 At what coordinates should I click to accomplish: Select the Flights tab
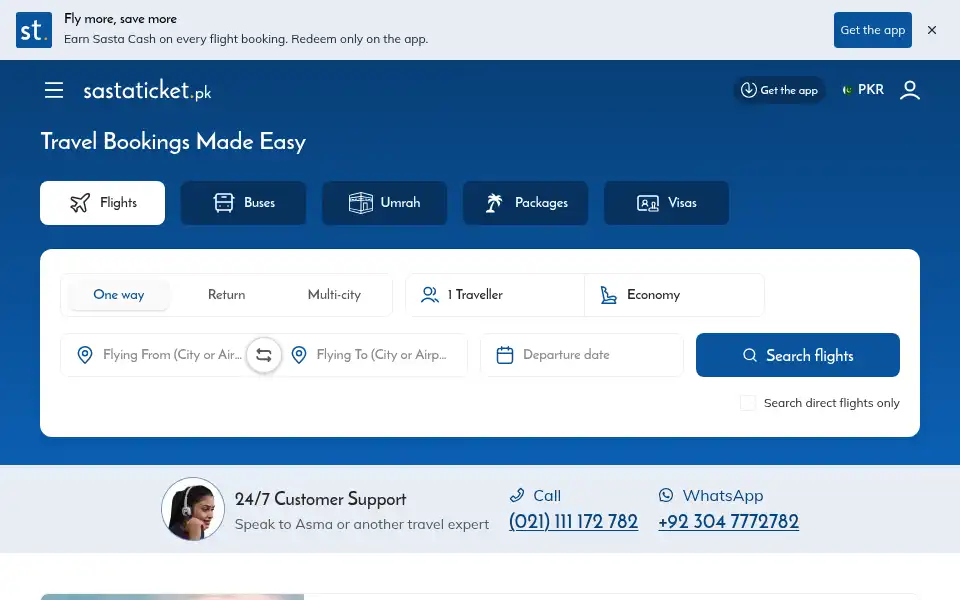(102, 203)
